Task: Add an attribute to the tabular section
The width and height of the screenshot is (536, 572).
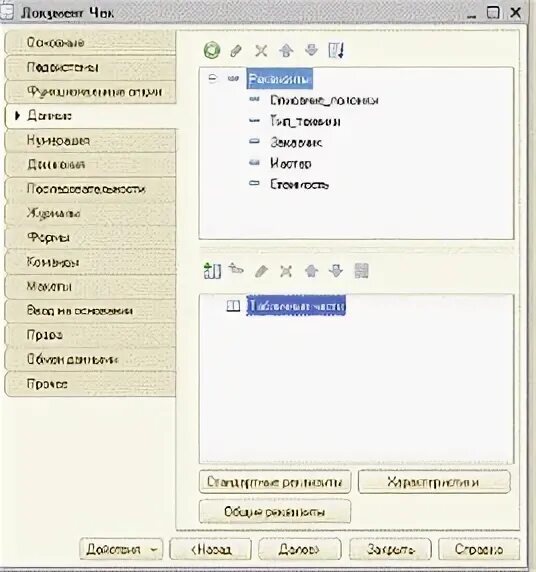Action: pyautogui.click(x=236, y=270)
